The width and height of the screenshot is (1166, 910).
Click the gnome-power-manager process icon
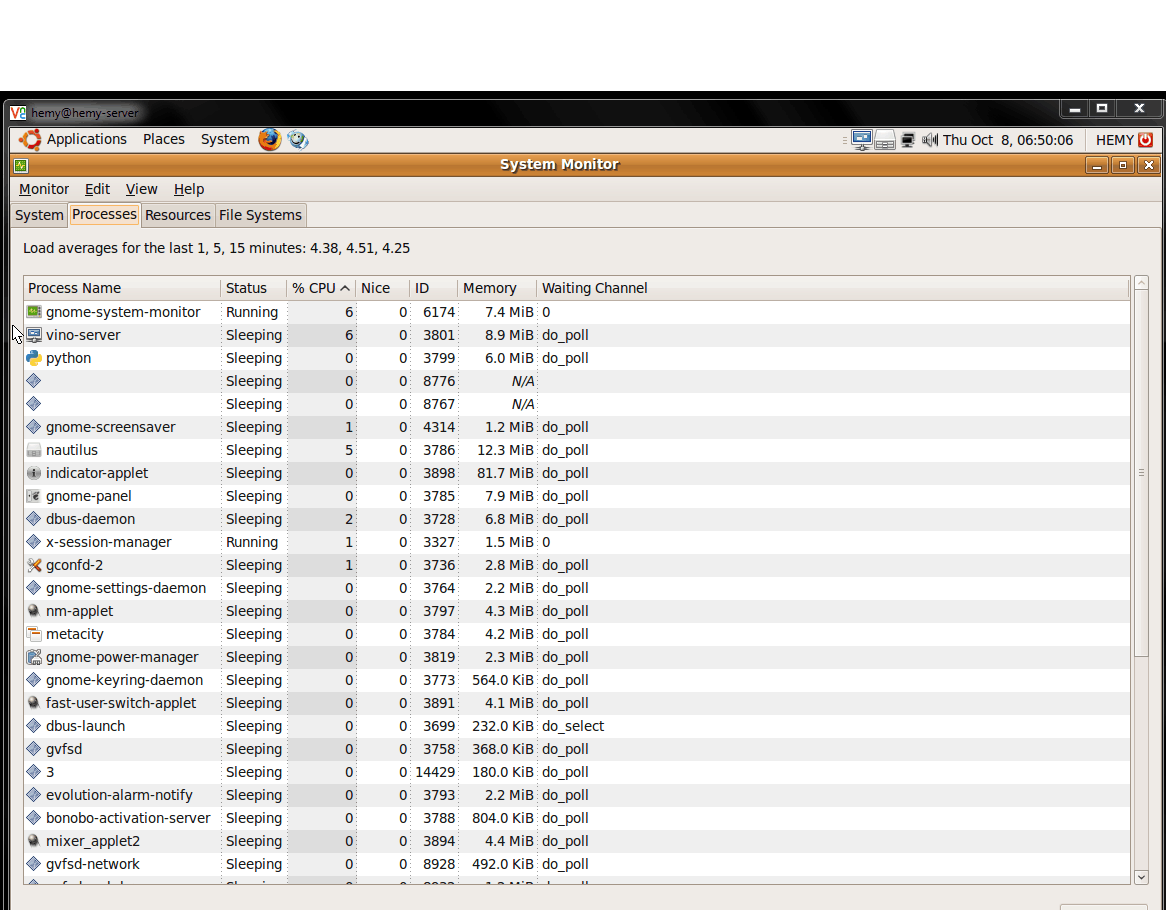[33, 657]
